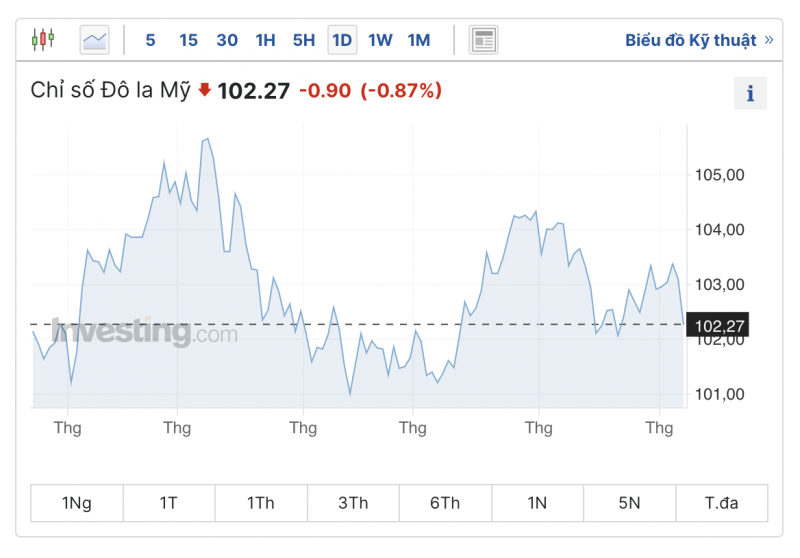Show the 1Th time range

coord(260,503)
